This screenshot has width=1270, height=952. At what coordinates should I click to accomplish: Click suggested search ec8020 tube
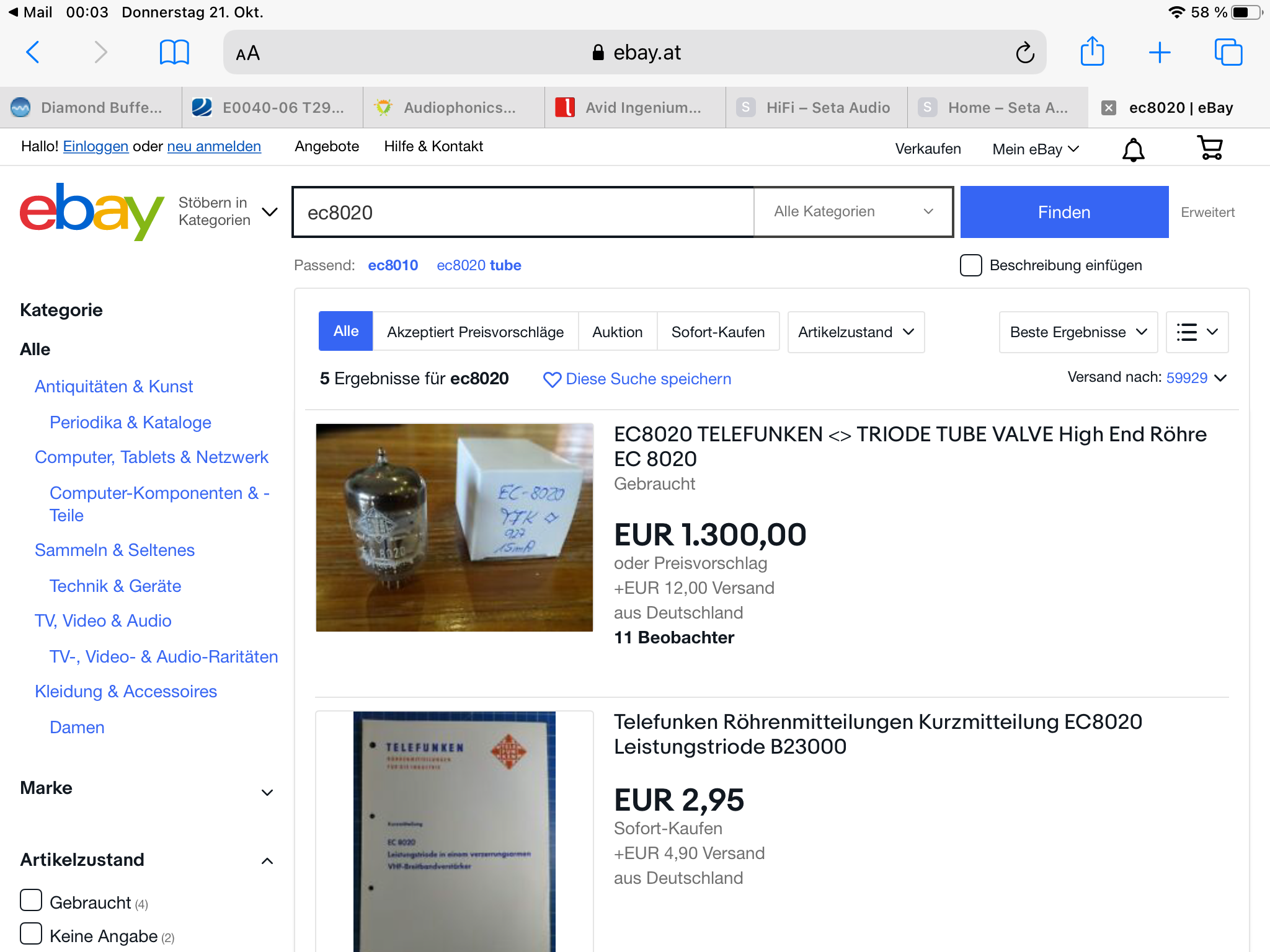point(479,265)
